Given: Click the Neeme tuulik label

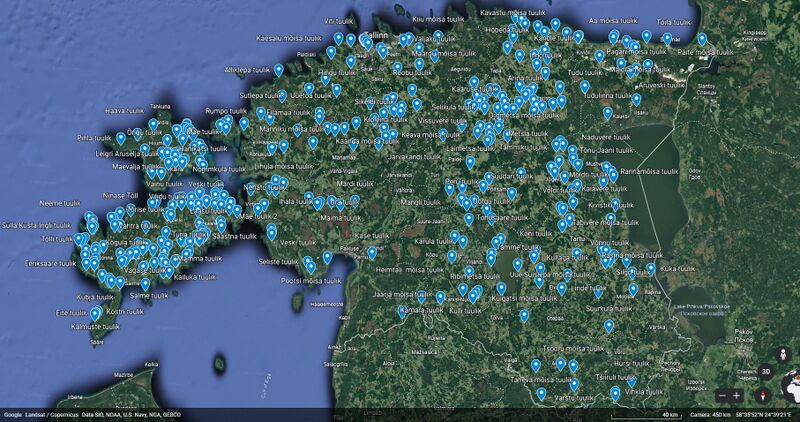Looking at the screenshot, I should [x=59, y=203].
